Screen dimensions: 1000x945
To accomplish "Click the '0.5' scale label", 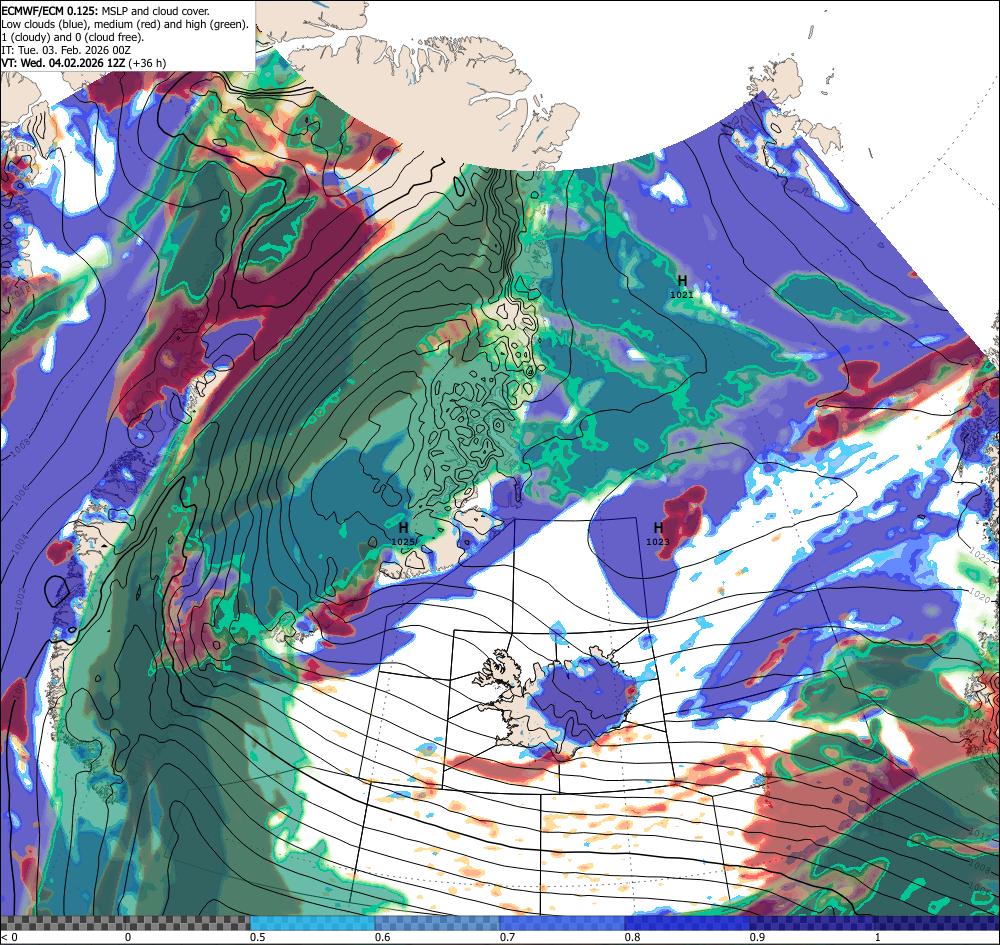I will coord(258,937).
